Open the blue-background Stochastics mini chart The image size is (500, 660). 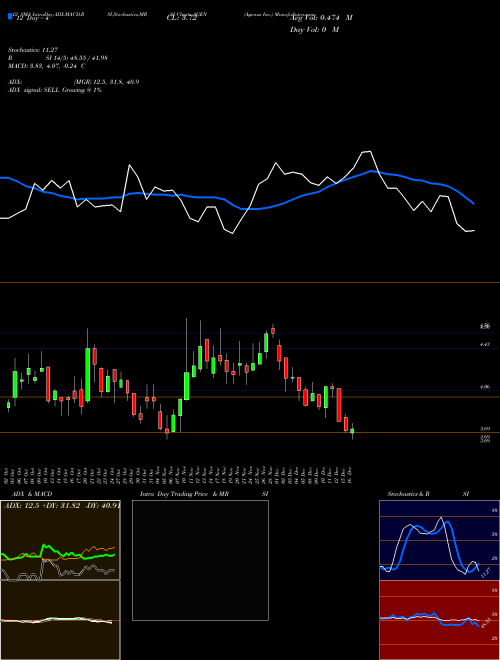[x=439, y=540]
